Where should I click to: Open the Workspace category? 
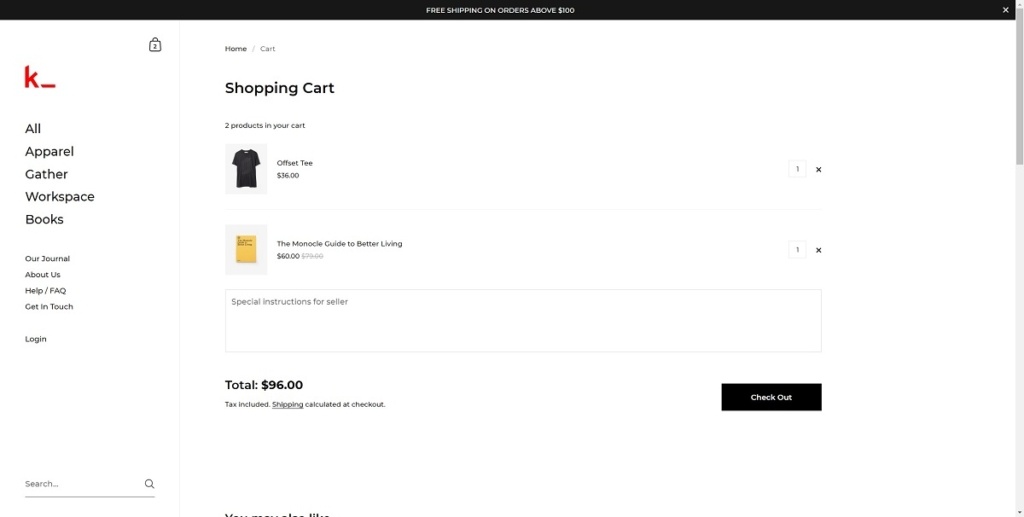[x=60, y=197]
